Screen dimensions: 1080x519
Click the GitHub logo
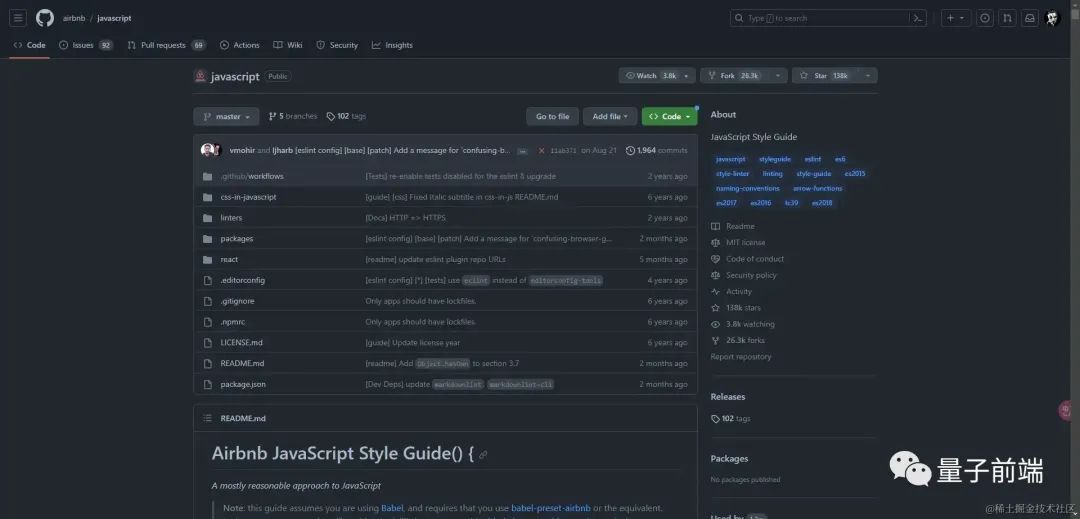coord(44,18)
